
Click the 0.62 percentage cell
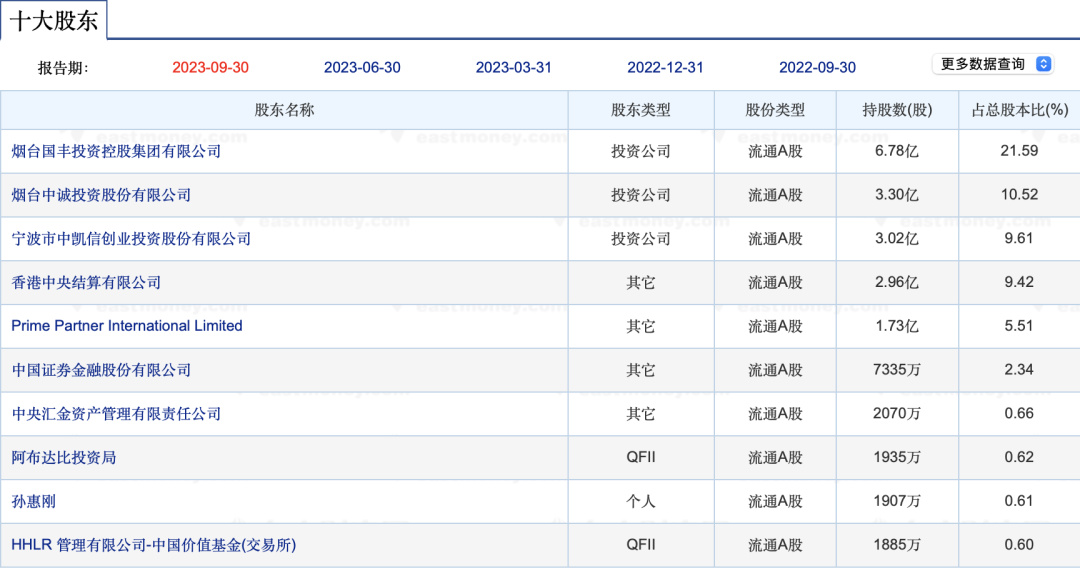[x=1019, y=457]
